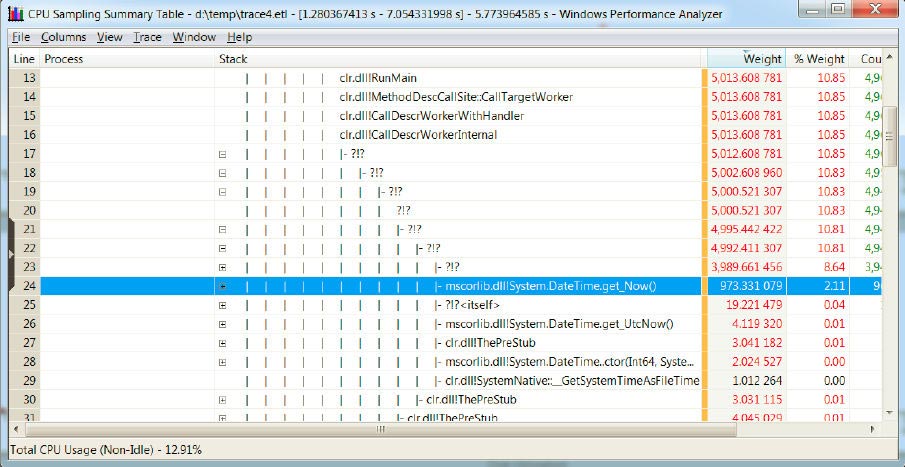Click weight value 5,012.608 781
This screenshot has width=905, height=467.
pyautogui.click(x=747, y=154)
